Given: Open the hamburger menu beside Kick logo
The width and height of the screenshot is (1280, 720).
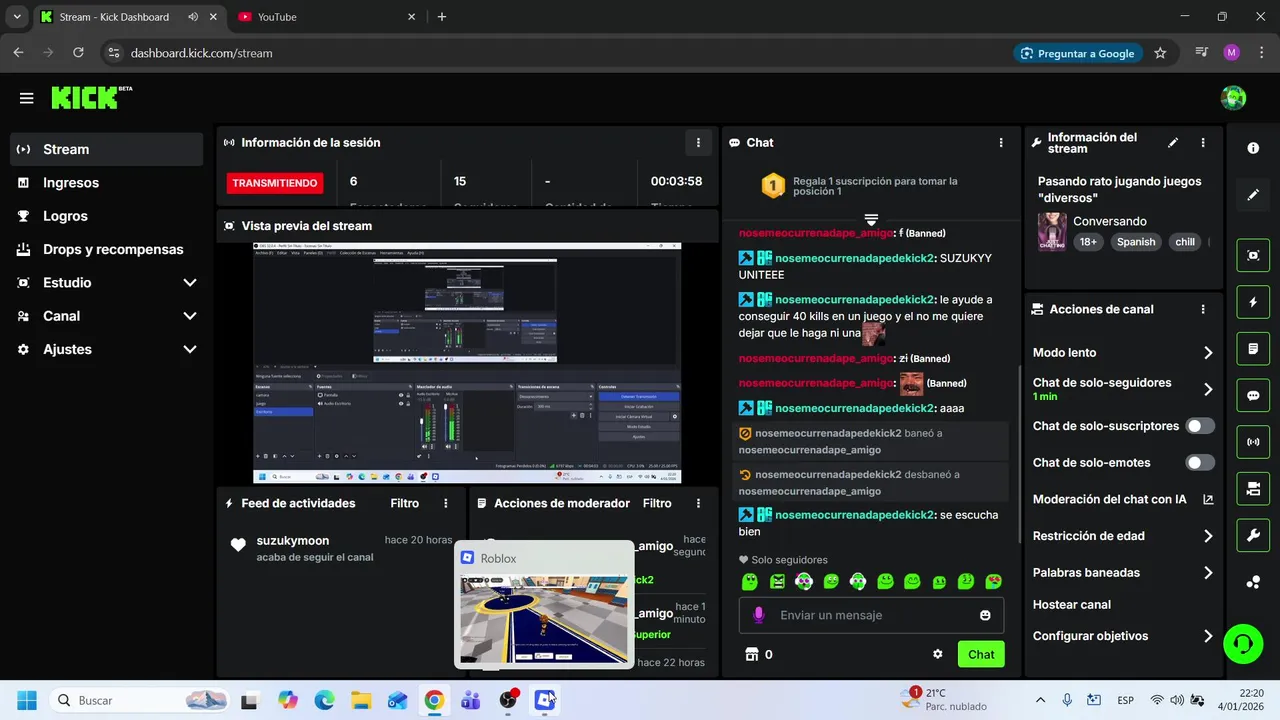Looking at the screenshot, I should (x=26, y=98).
